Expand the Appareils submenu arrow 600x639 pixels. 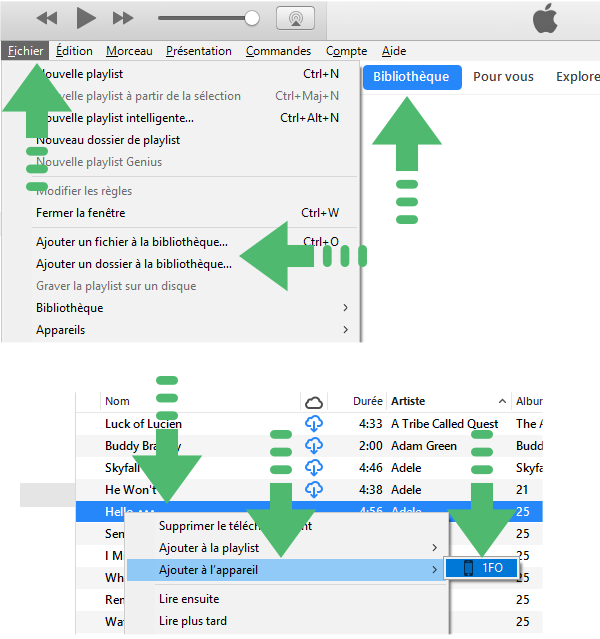coord(346,330)
